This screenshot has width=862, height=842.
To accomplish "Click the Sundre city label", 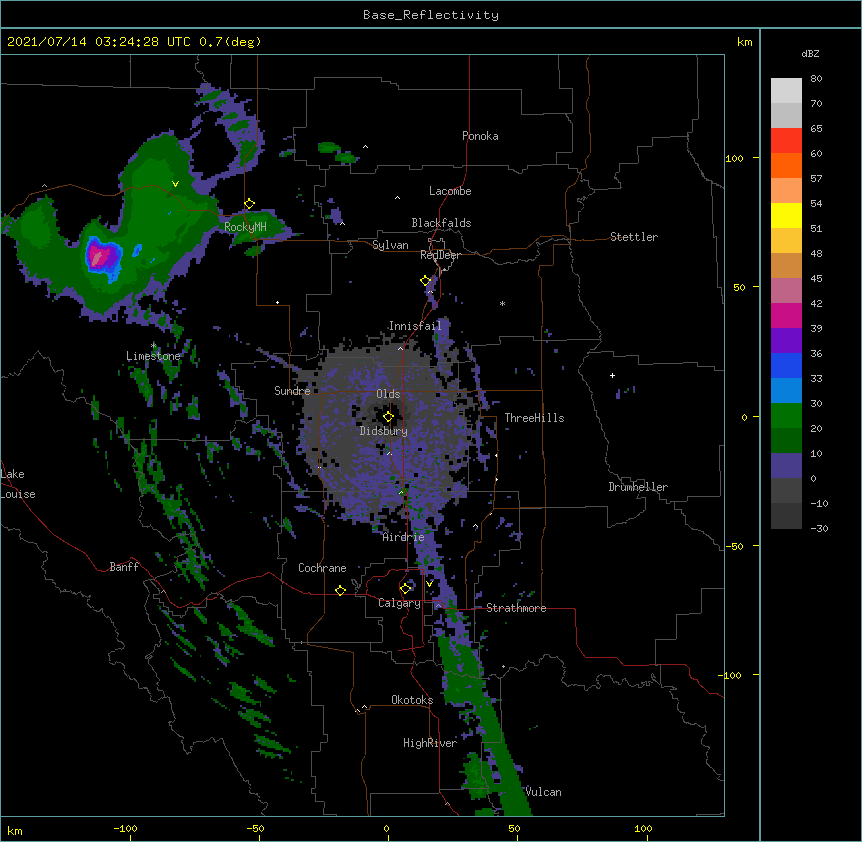I will point(292,391).
